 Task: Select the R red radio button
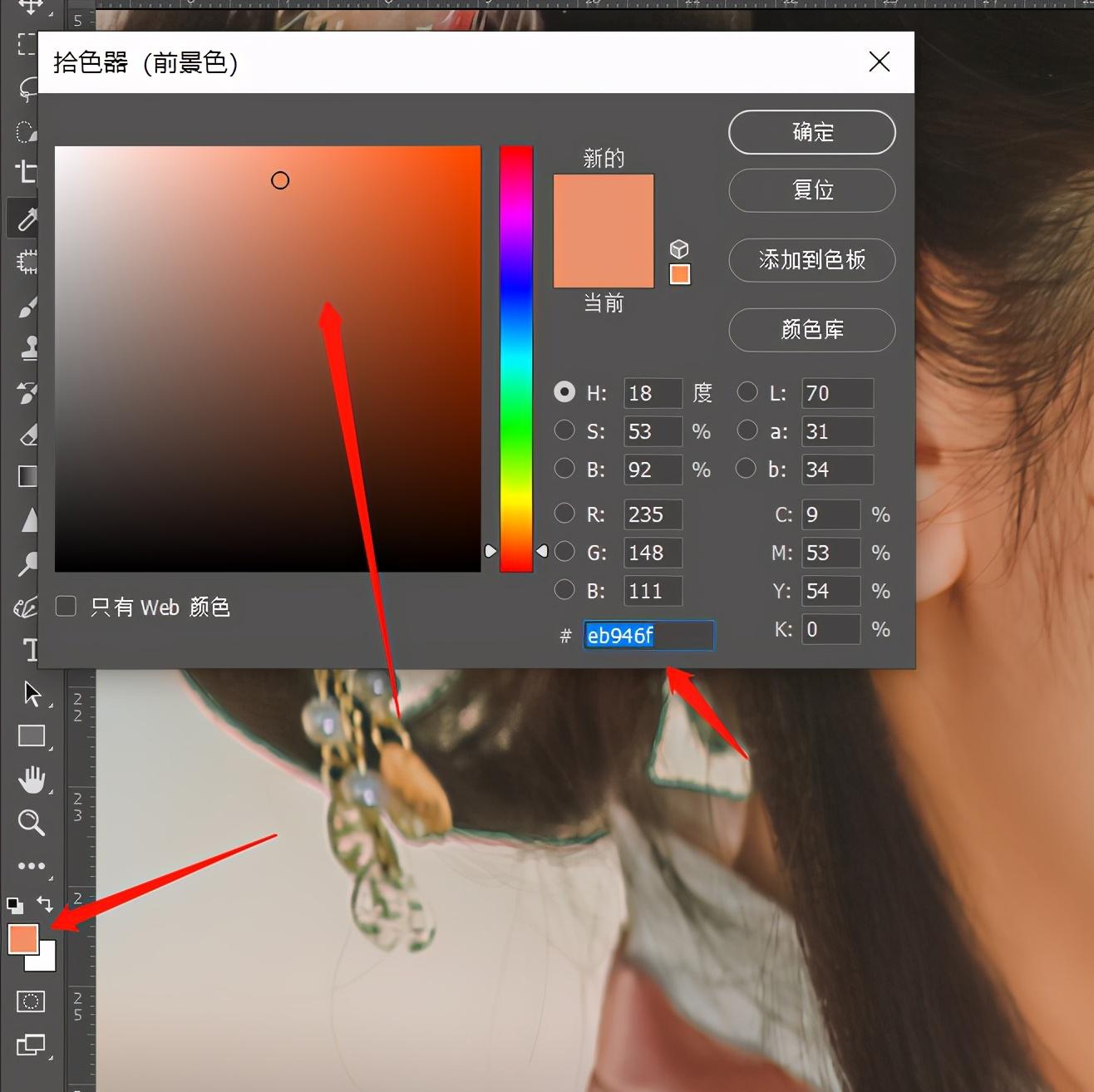tap(564, 514)
